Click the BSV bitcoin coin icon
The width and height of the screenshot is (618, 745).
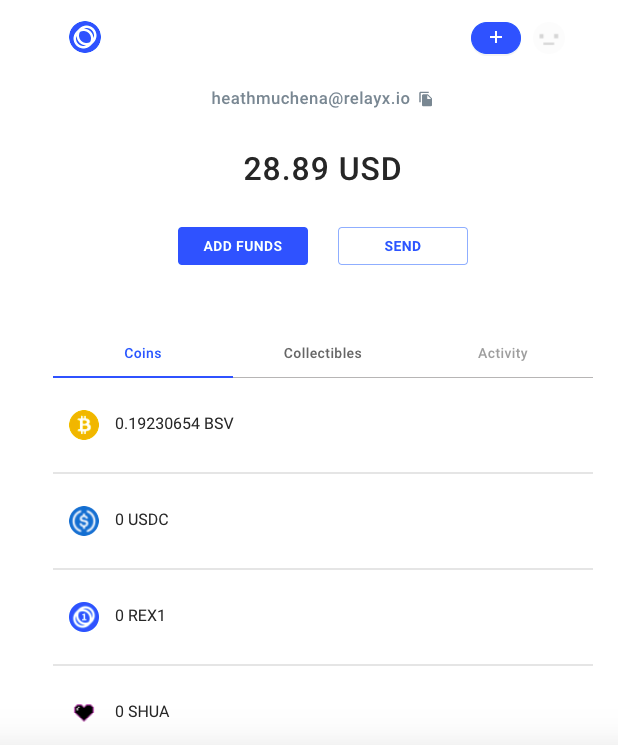pyautogui.click(x=84, y=425)
